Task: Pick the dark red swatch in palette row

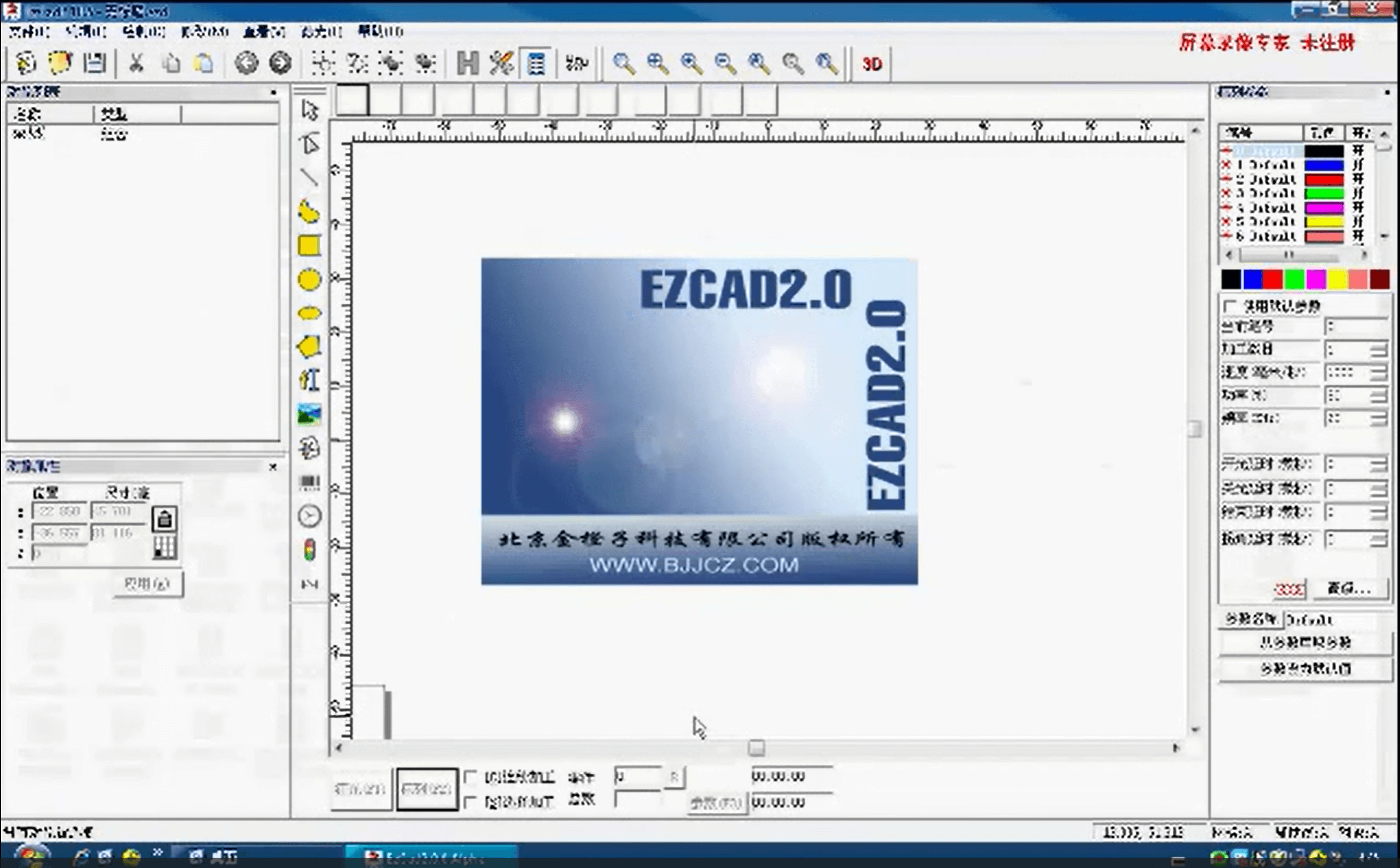Action: pyautogui.click(x=1380, y=279)
